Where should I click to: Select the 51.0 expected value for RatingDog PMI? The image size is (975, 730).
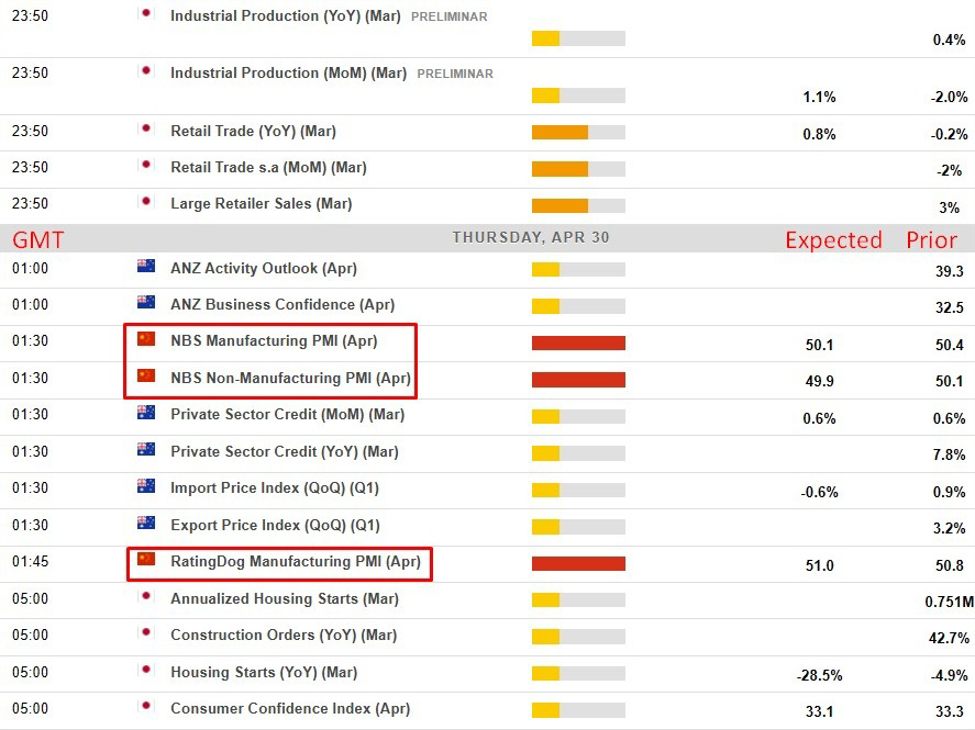click(x=819, y=566)
